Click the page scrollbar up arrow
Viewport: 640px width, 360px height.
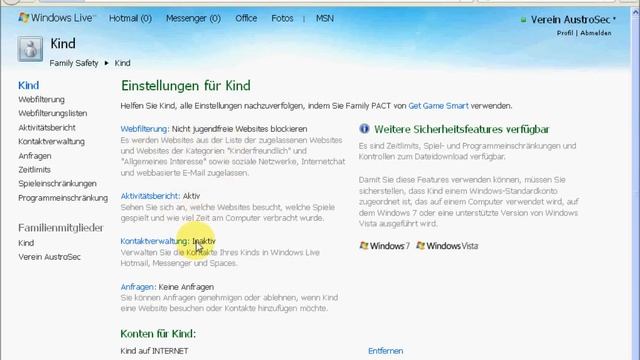(x=636, y=13)
